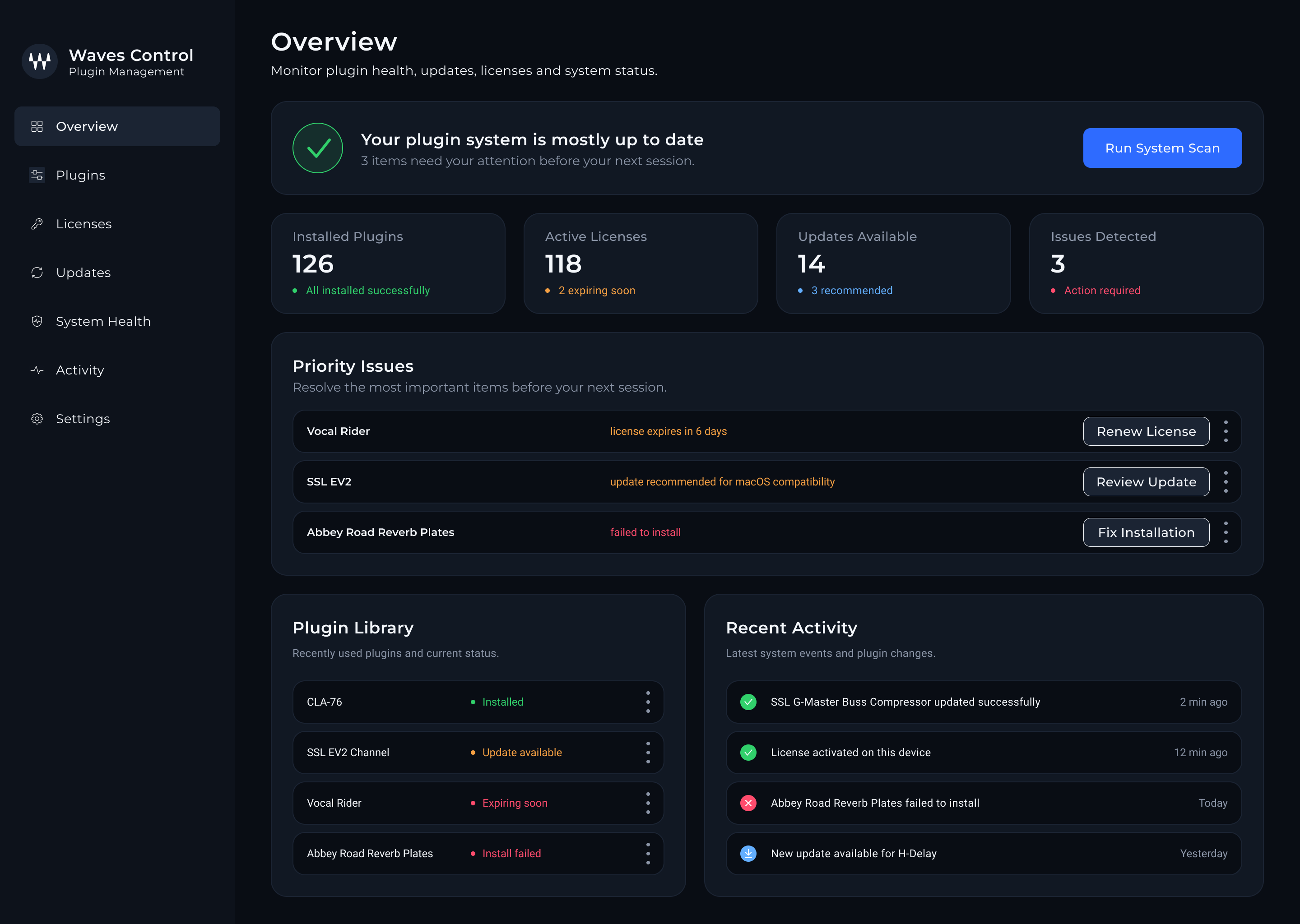Click the Activity pulse icon in sidebar
Image resolution: width=1300 pixels, height=924 pixels.
[x=37, y=370]
